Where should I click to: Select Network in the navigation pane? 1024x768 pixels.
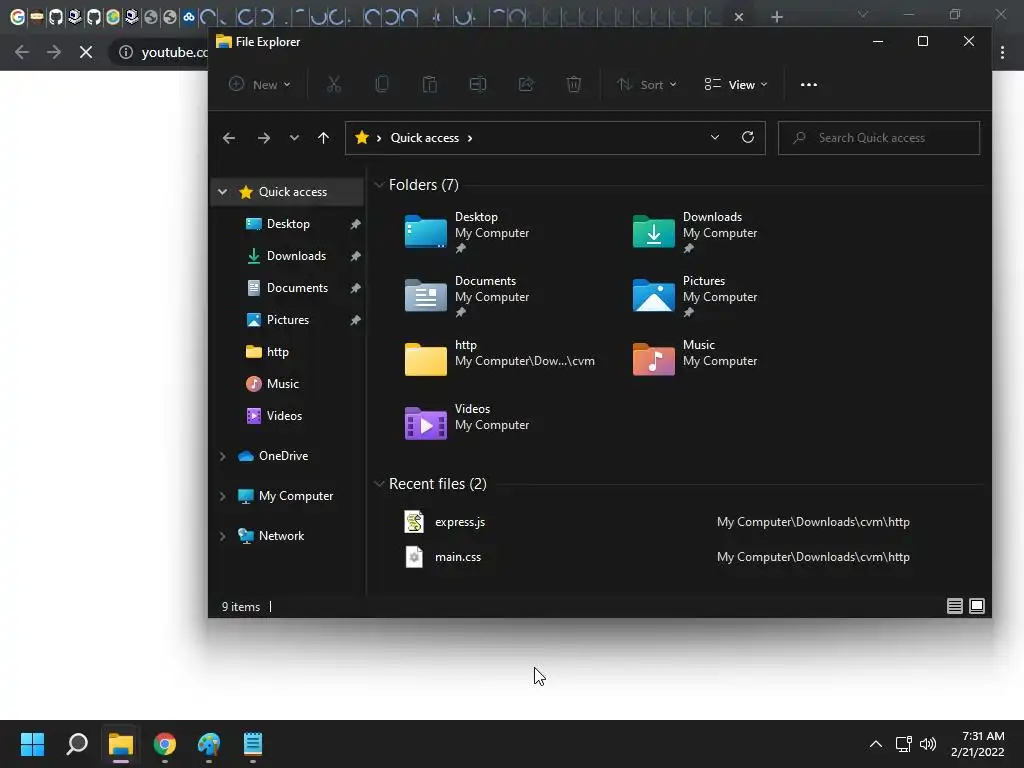281,536
